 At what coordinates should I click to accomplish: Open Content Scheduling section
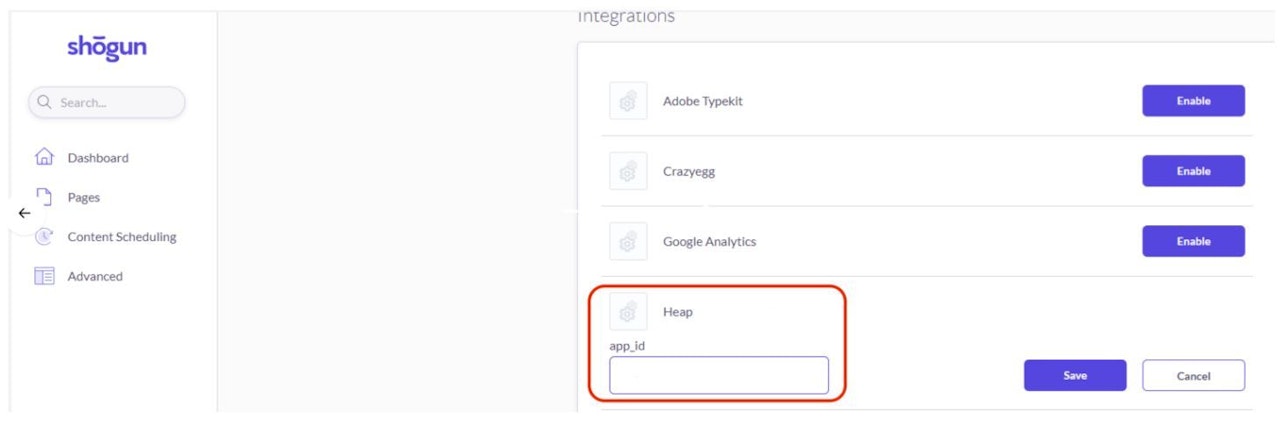pos(121,237)
